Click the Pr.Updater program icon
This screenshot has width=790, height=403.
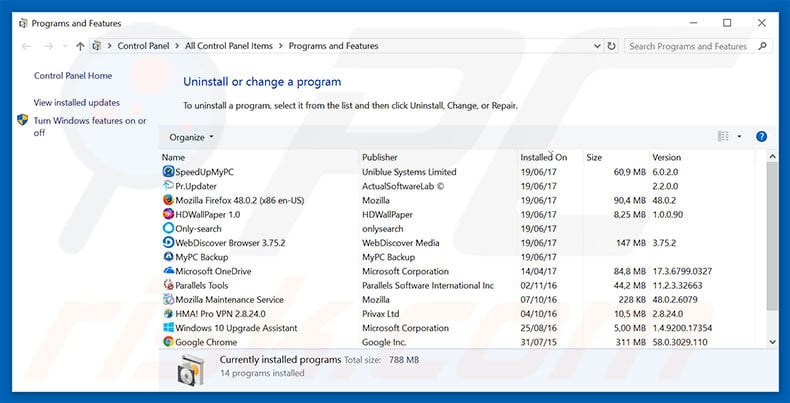(x=168, y=186)
